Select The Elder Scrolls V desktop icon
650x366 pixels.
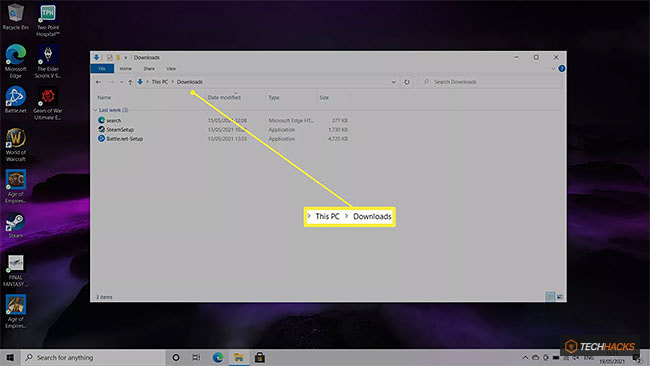tap(48, 61)
